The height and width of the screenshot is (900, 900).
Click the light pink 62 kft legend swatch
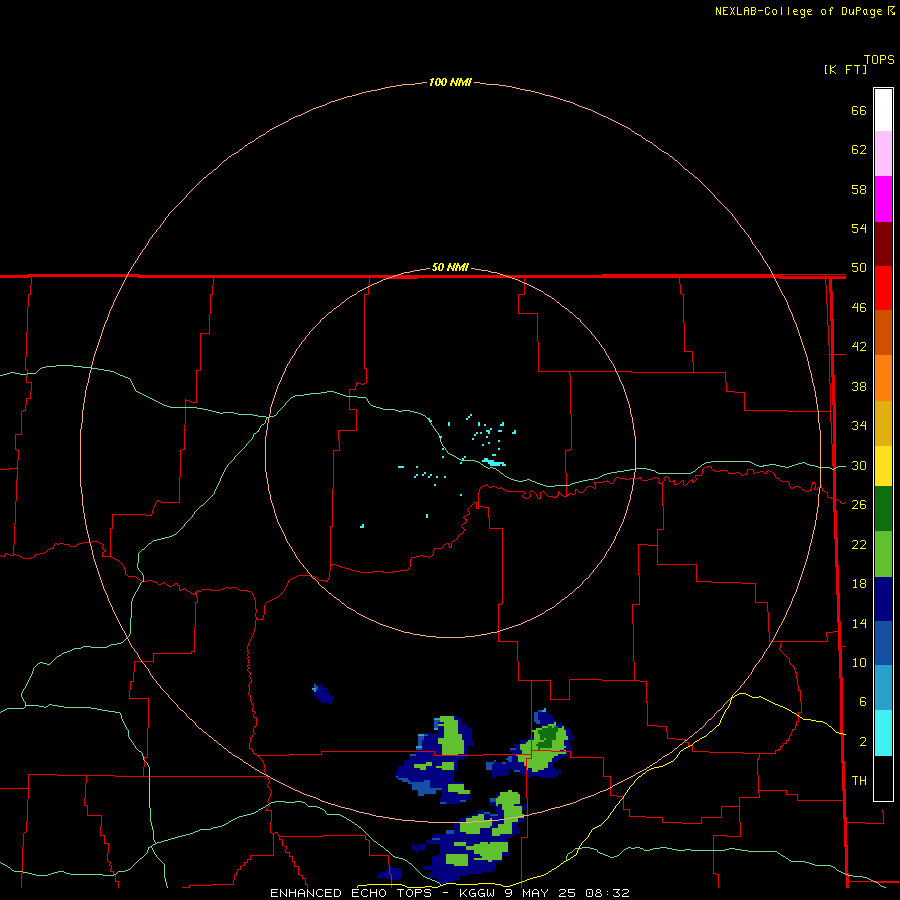click(x=883, y=153)
